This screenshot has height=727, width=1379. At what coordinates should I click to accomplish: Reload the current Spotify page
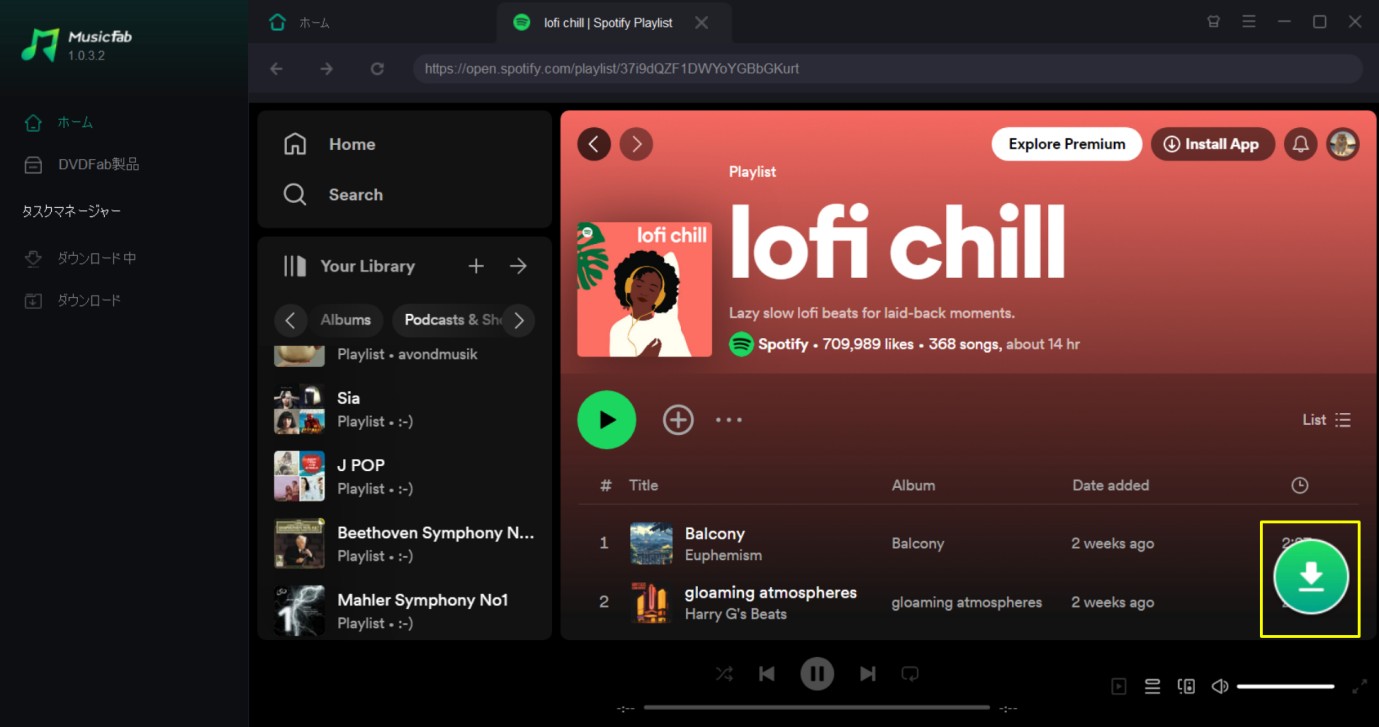[377, 68]
